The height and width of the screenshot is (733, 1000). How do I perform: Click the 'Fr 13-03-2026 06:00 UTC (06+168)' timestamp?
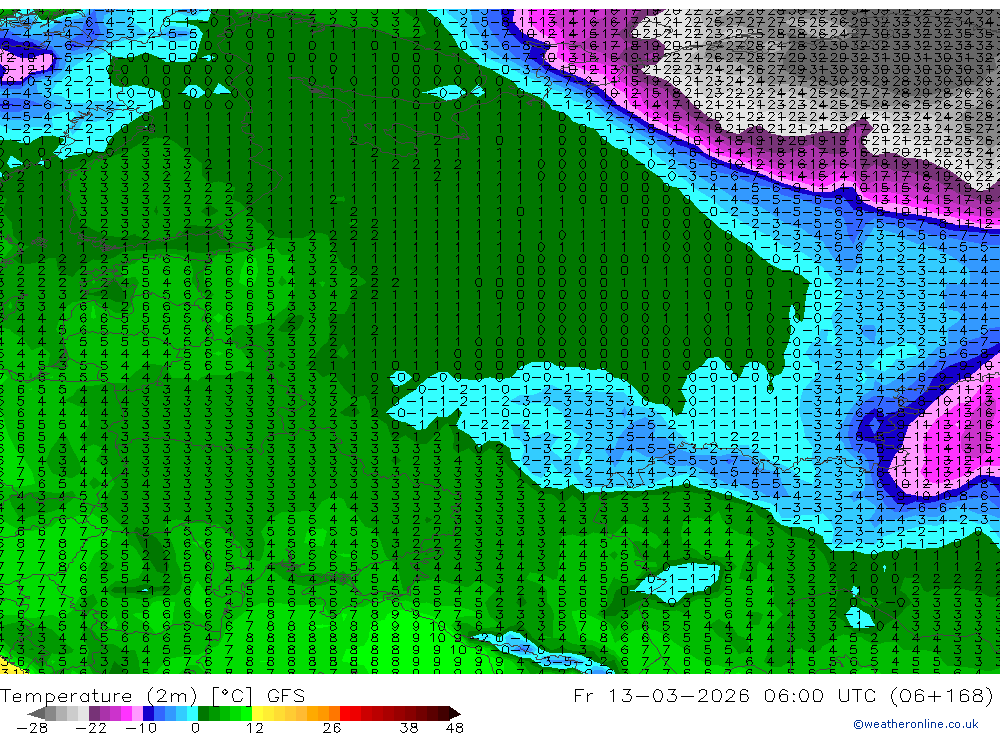pos(783,695)
